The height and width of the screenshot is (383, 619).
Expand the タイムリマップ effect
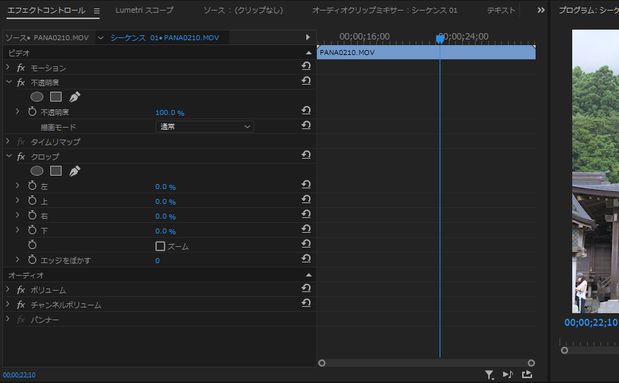8,141
